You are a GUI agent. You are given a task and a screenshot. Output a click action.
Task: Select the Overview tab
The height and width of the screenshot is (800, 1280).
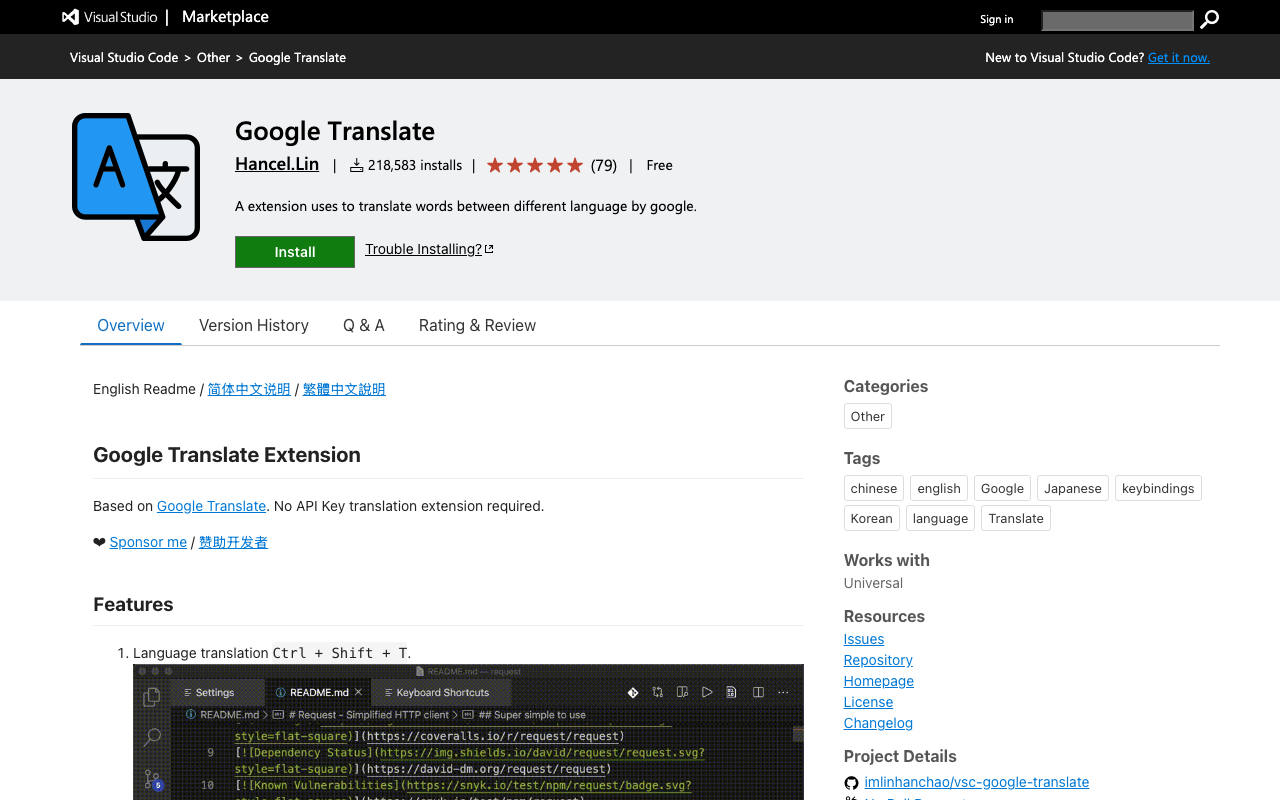[x=131, y=325]
